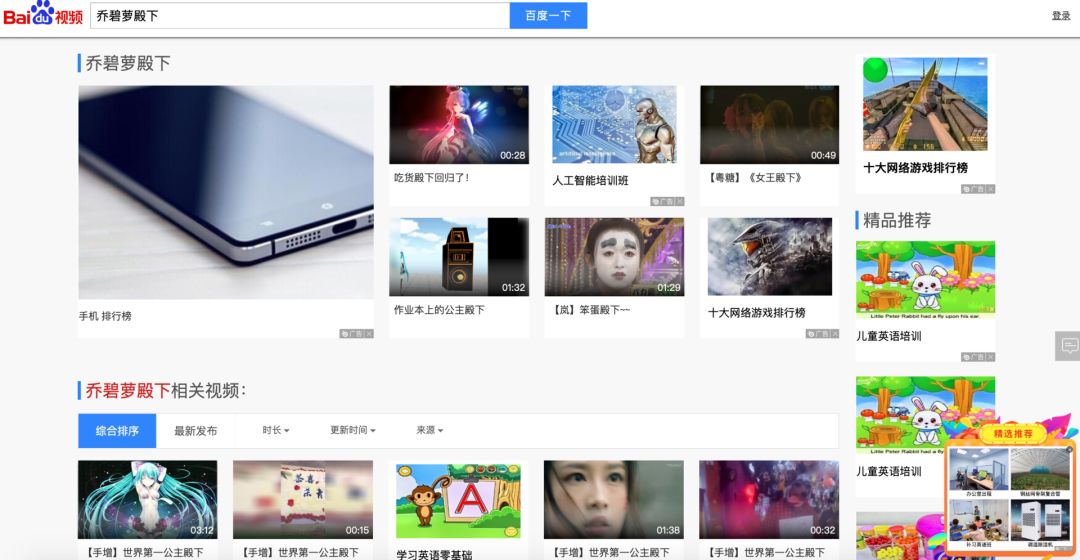Close the 人工智能培训班 ad
The width and height of the screenshot is (1080, 560).
pyautogui.click(x=680, y=202)
